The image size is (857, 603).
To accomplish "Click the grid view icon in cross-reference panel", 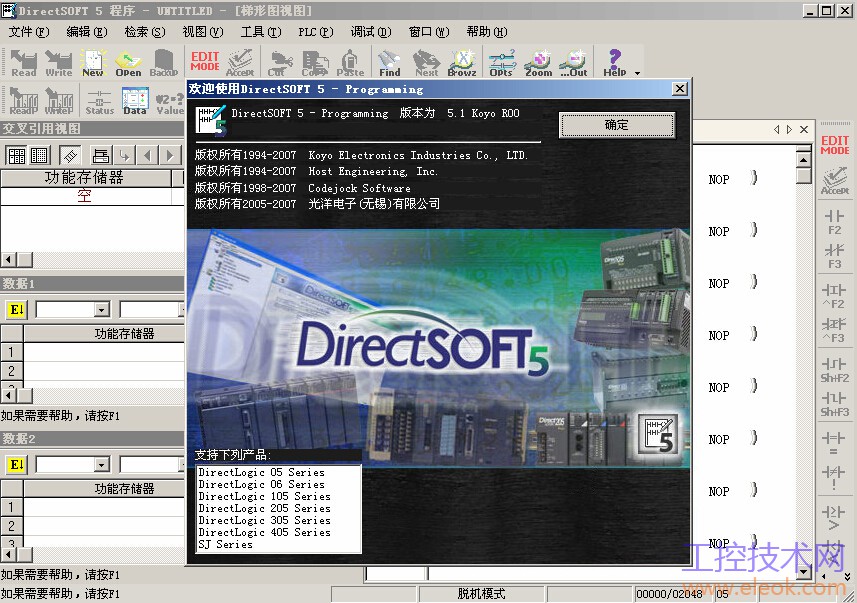I will pyautogui.click(x=16, y=156).
